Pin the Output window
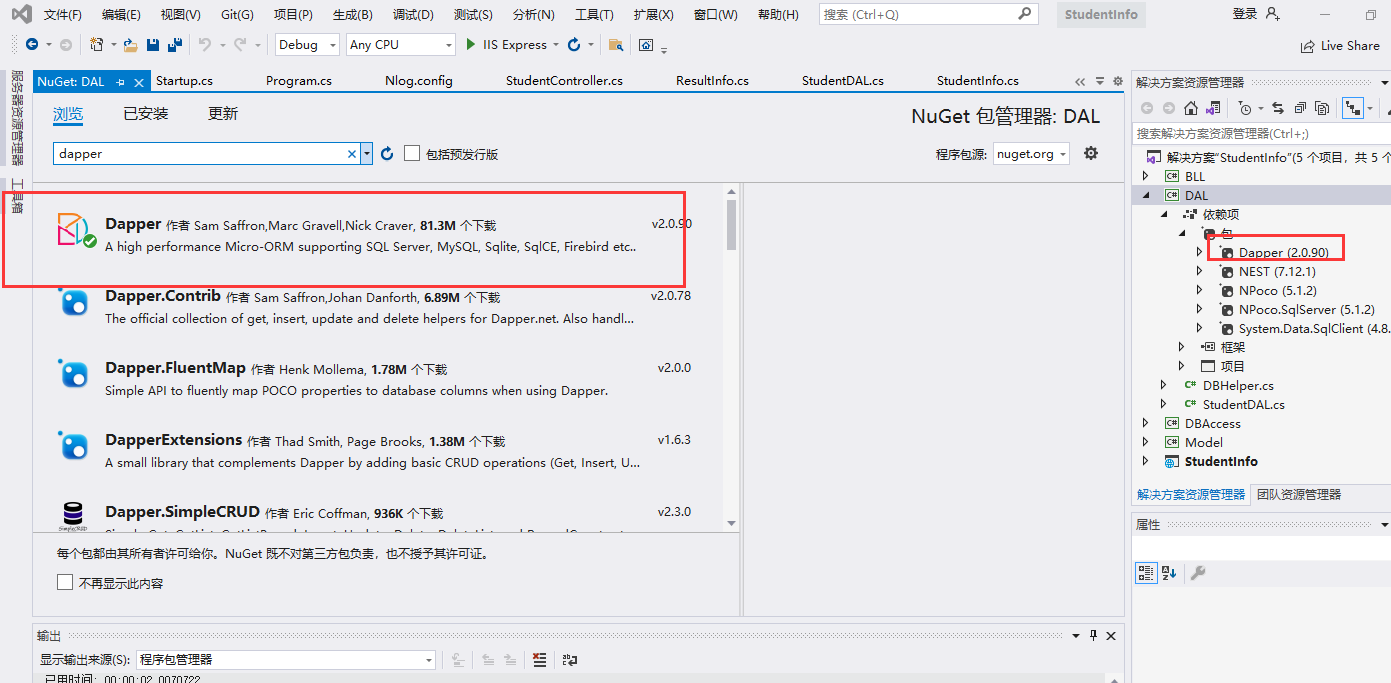1391x683 pixels. coord(1093,635)
